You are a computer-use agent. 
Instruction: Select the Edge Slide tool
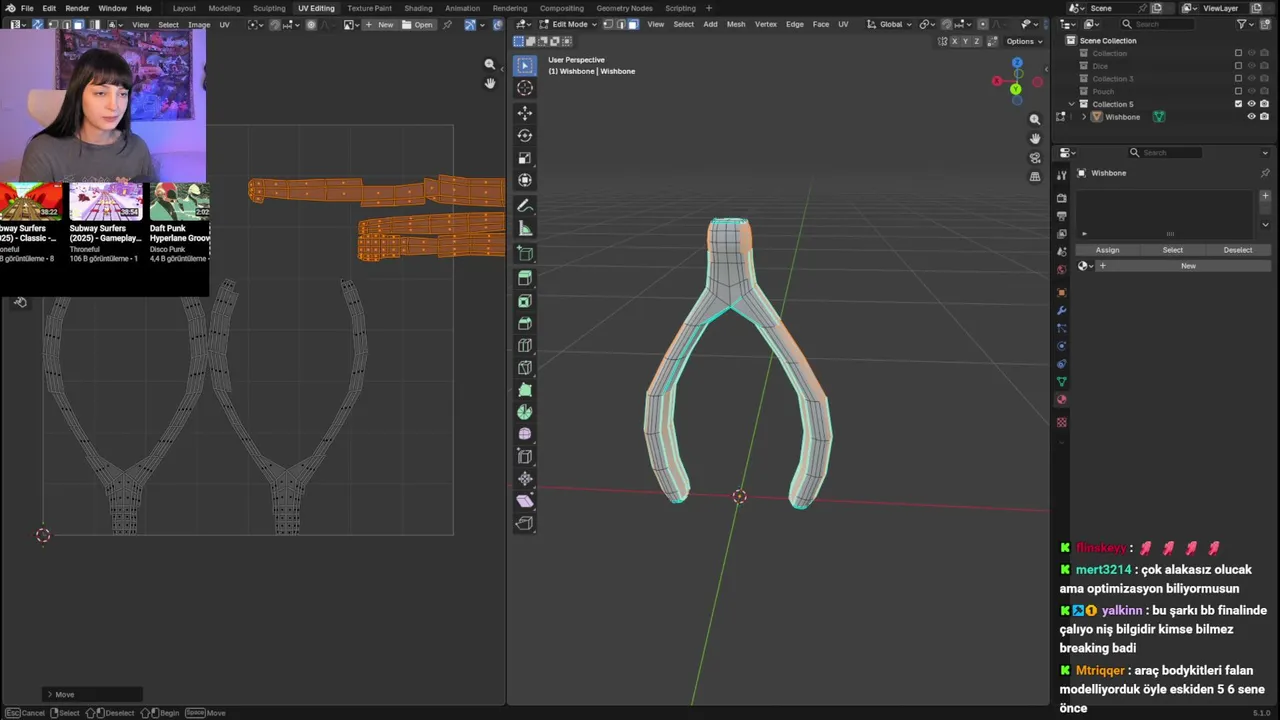coord(525,456)
